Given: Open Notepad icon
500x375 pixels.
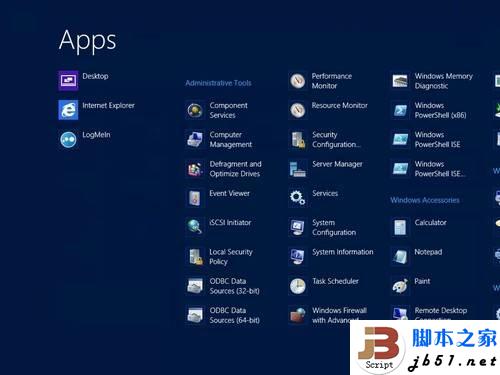Looking at the screenshot, I should tap(400, 257).
